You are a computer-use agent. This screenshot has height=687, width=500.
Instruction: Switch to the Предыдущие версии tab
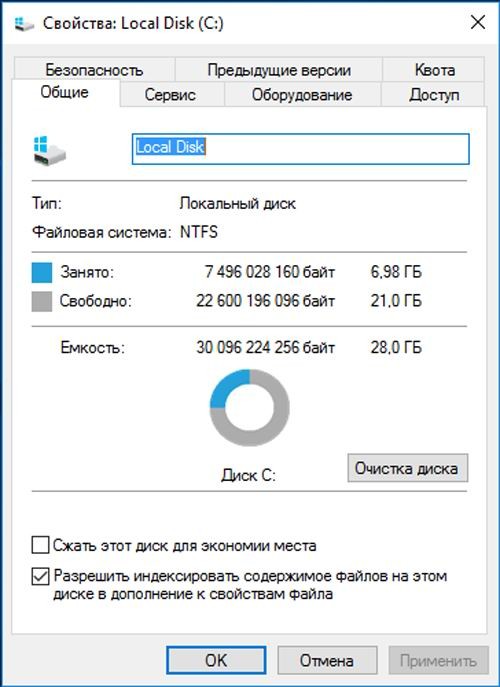279,70
